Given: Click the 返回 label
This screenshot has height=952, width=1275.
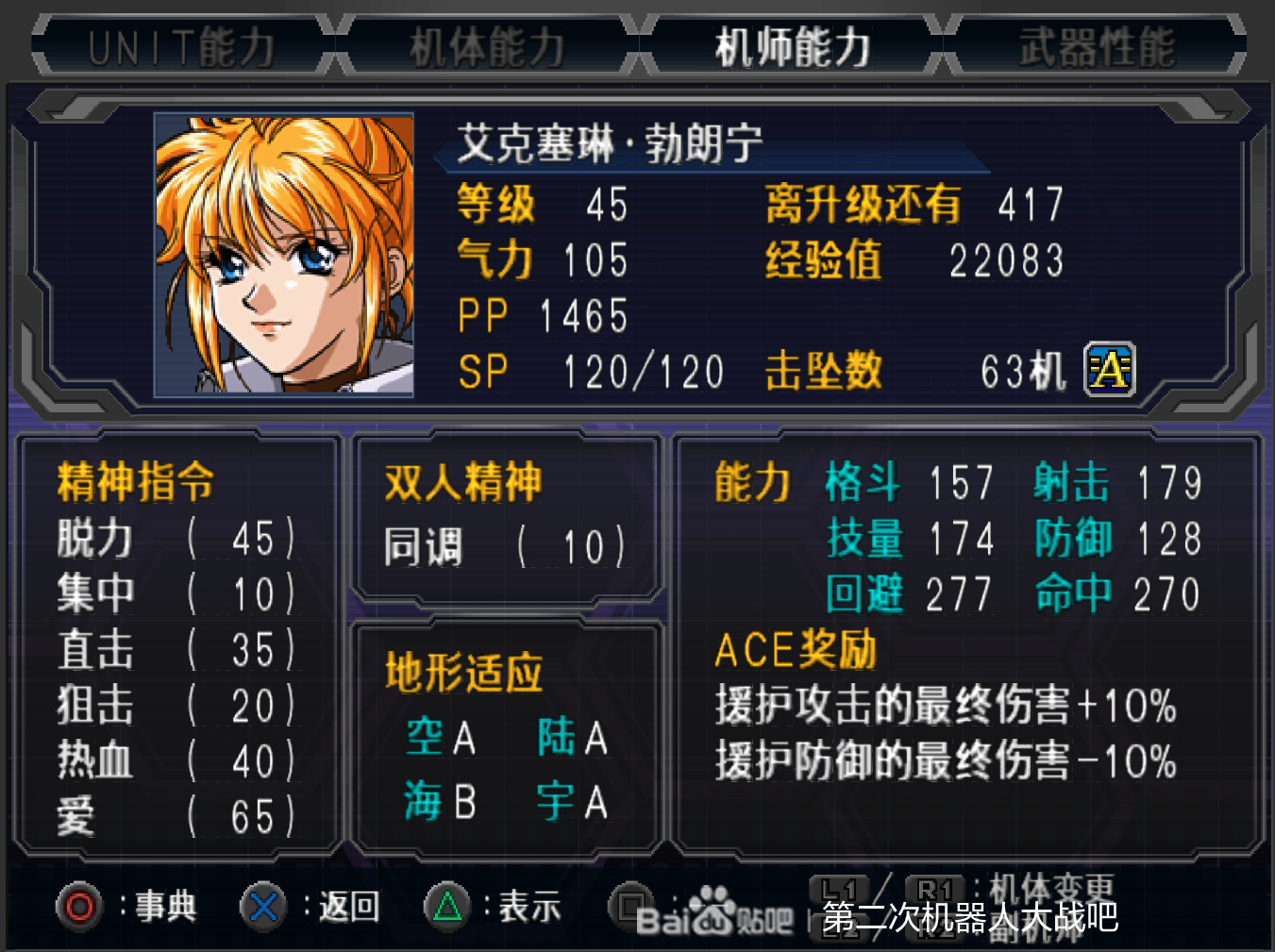Looking at the screenshot, I should point(349,907).
